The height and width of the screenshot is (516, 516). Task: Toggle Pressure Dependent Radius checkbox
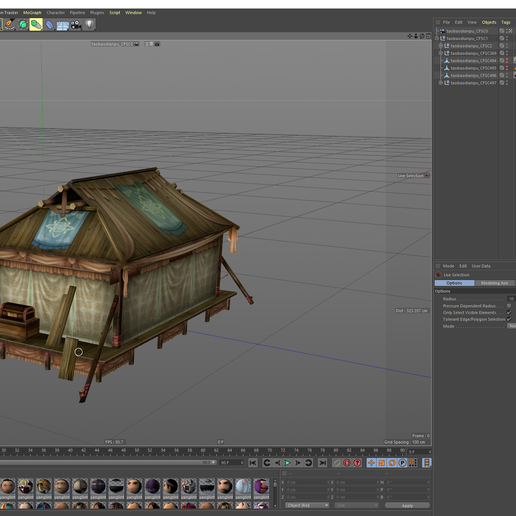click(x=509, y=306)
